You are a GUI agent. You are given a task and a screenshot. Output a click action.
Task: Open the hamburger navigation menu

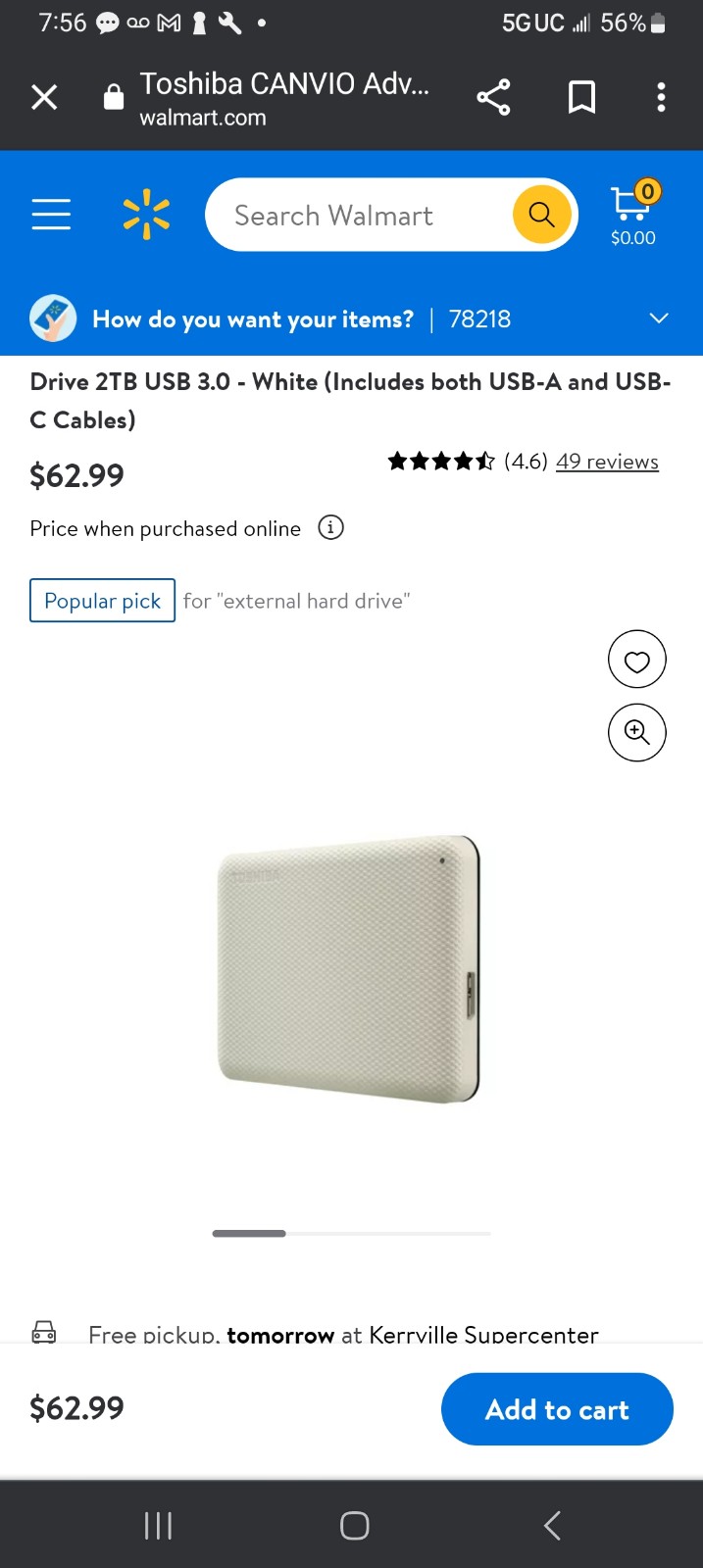coord(51,214)
